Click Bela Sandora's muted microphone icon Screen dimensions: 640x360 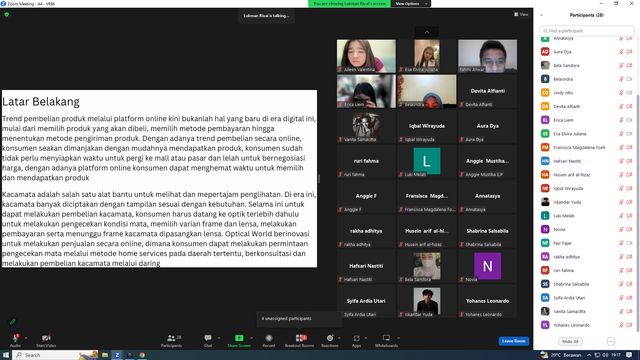621,65
